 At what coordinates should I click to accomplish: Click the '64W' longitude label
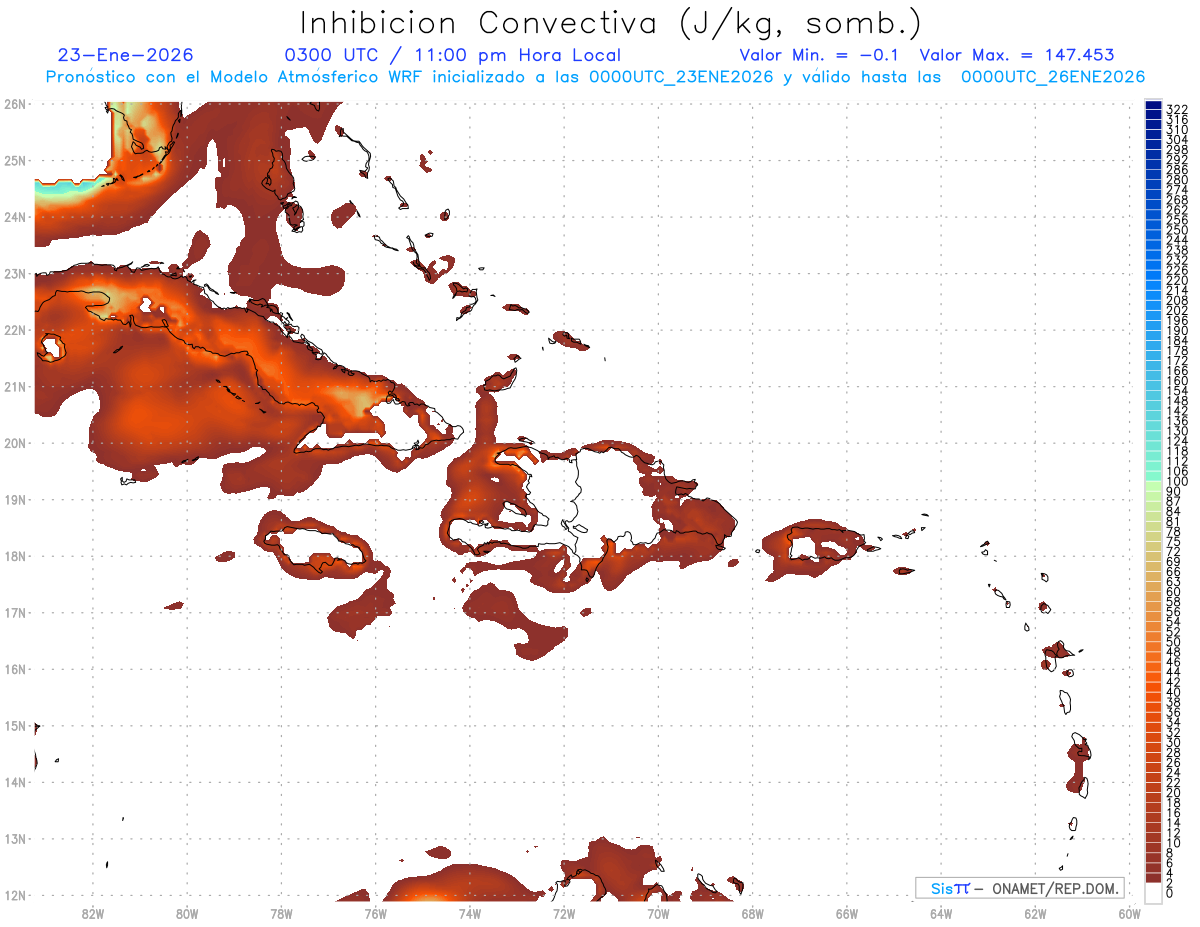tap(941, 913)
